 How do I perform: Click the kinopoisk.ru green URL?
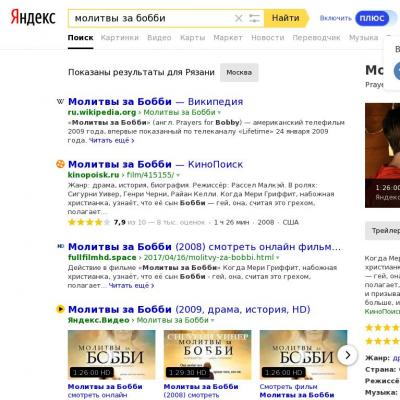[x=93, y=175]
